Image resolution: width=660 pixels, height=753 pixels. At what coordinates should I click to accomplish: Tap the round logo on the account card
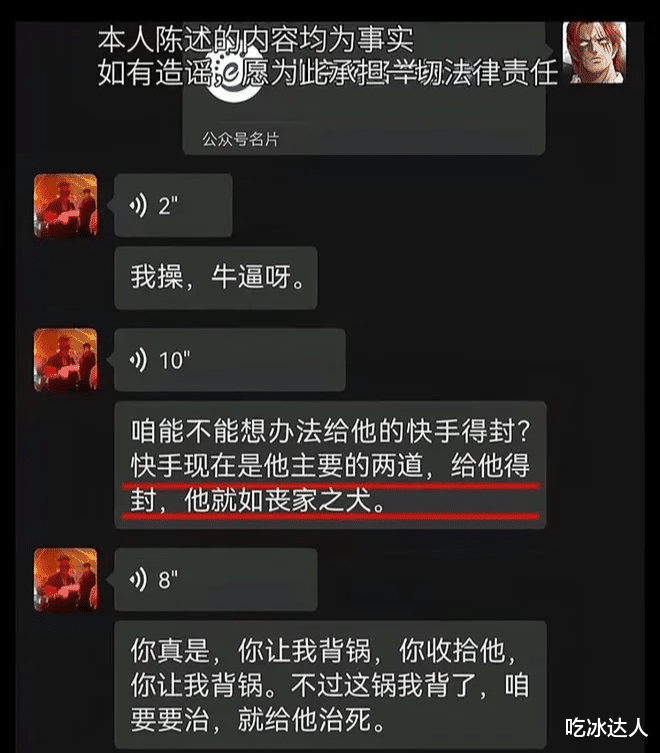(x=234, y=77)
